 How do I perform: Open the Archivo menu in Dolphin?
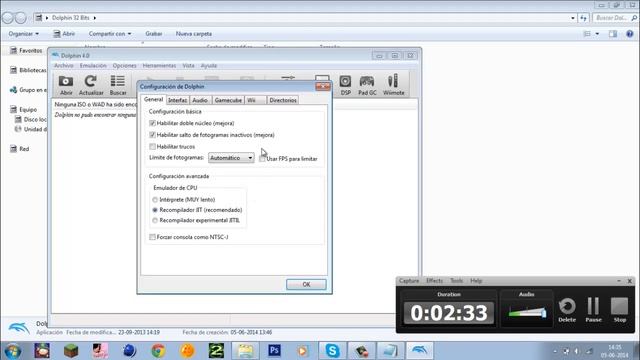64,66
